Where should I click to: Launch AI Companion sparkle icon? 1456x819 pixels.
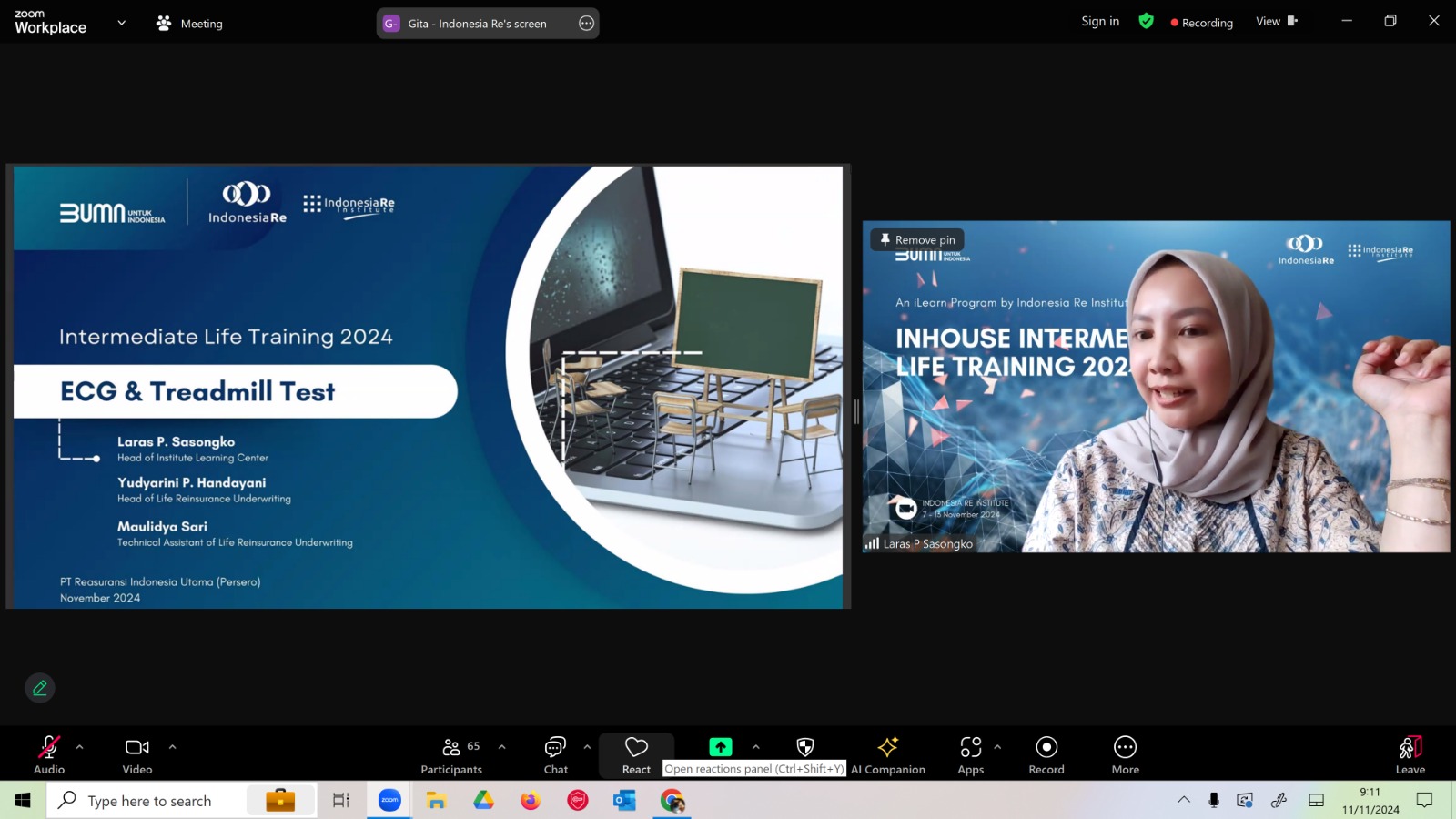pyautogui.click(x=888, y=755)
